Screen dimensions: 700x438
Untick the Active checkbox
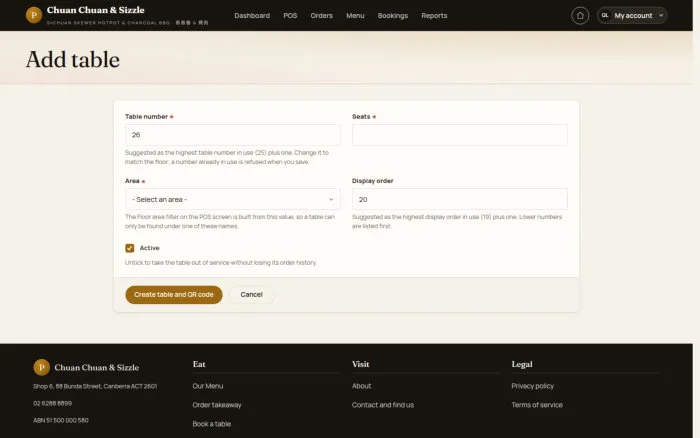[129, 248]
